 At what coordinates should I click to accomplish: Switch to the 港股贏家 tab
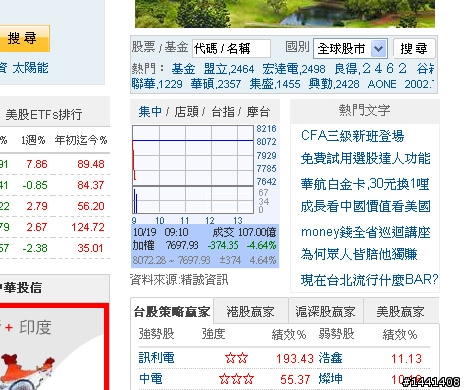[x=250, y=312]
